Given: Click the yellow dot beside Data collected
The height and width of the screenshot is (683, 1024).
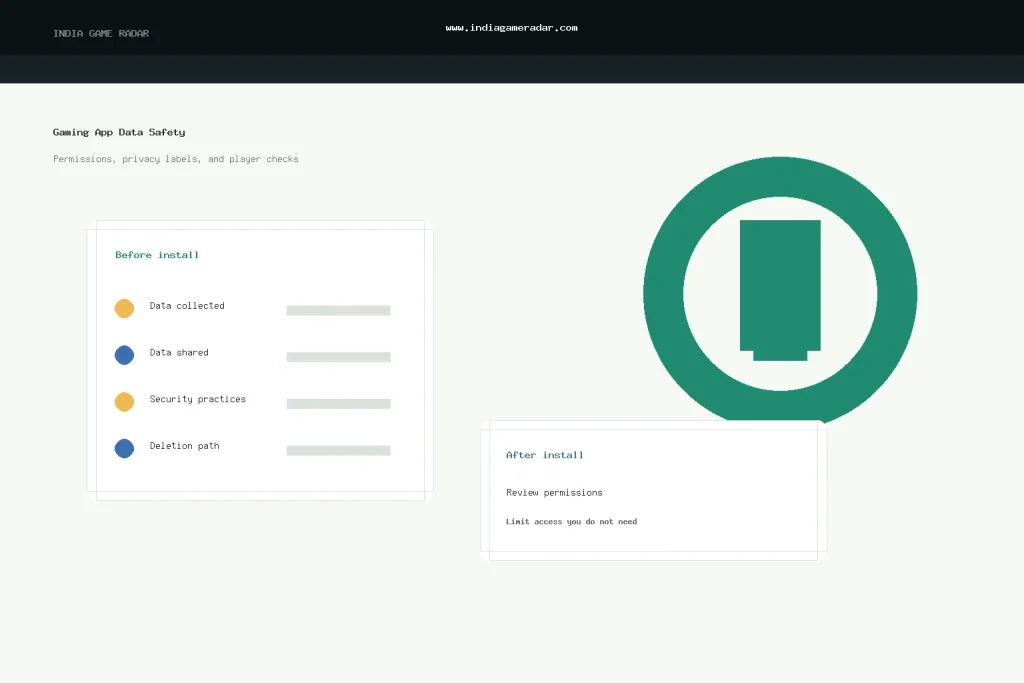Looking at the screenshot, I should [124, 308].
